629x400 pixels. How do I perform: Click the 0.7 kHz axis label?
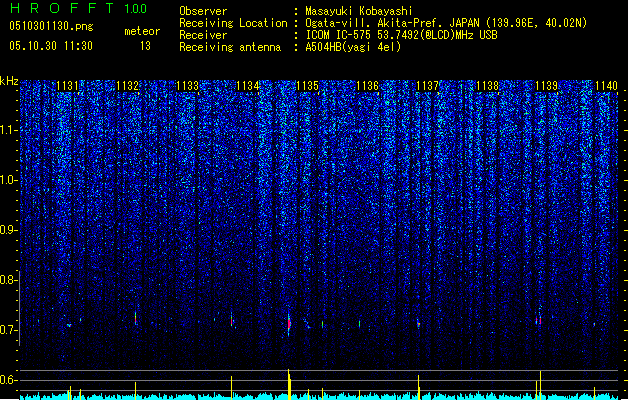8,330
